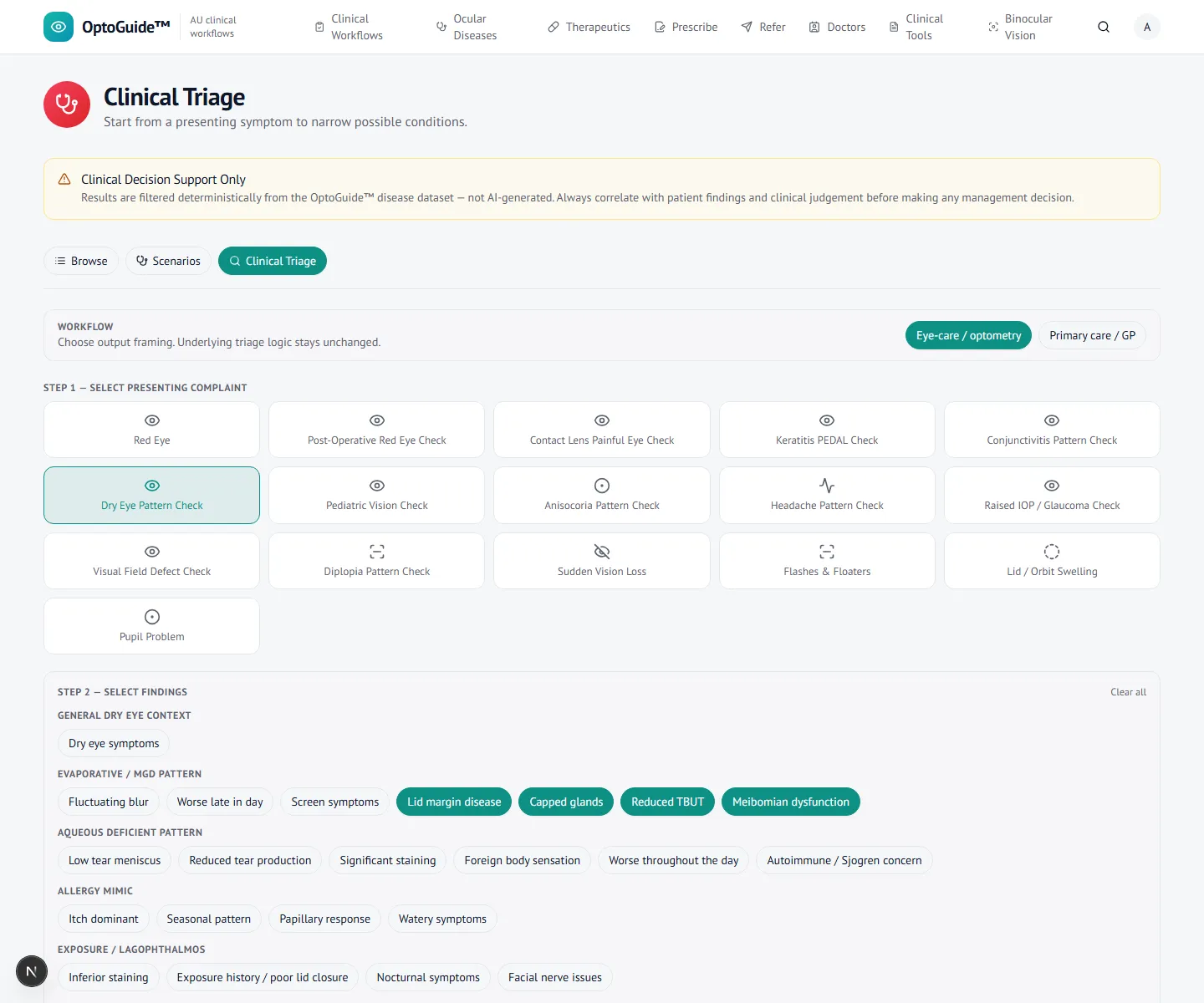Toggle the Seasonal pattern chip
Viewport: 1204px width, 1003px height.
pos(209,919)
